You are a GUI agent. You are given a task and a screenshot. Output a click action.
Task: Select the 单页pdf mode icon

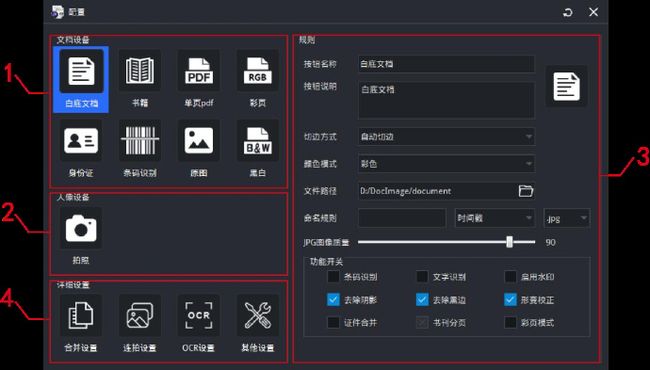[199, 70]
